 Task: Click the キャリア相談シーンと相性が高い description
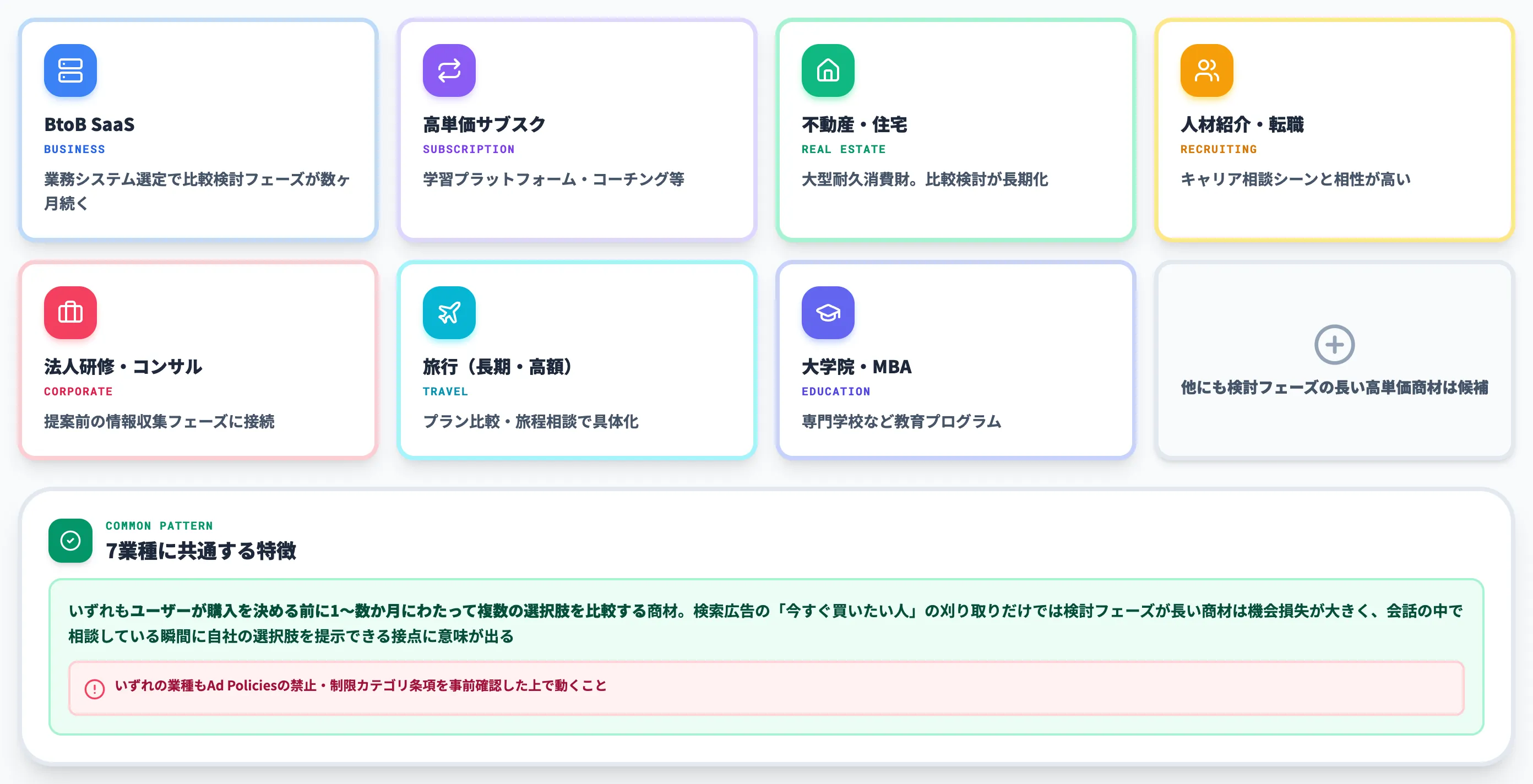pos(1296,179)
